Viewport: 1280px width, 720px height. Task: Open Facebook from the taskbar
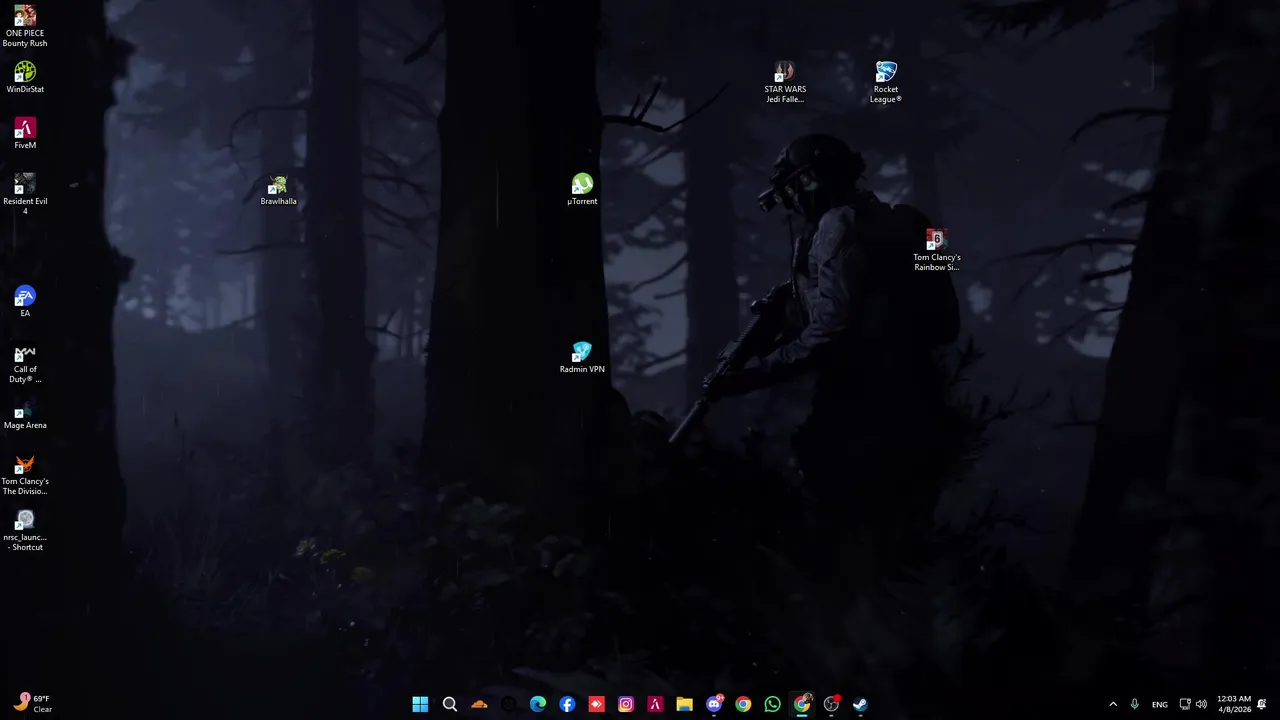pos(567,704)
